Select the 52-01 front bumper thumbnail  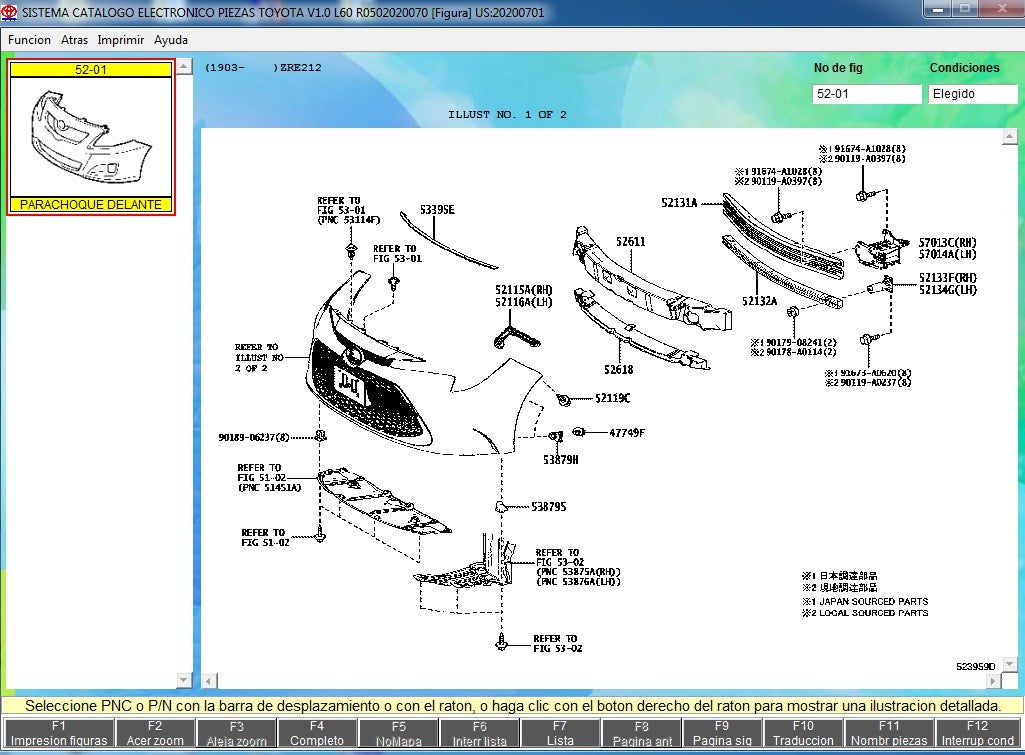point(91,137)
